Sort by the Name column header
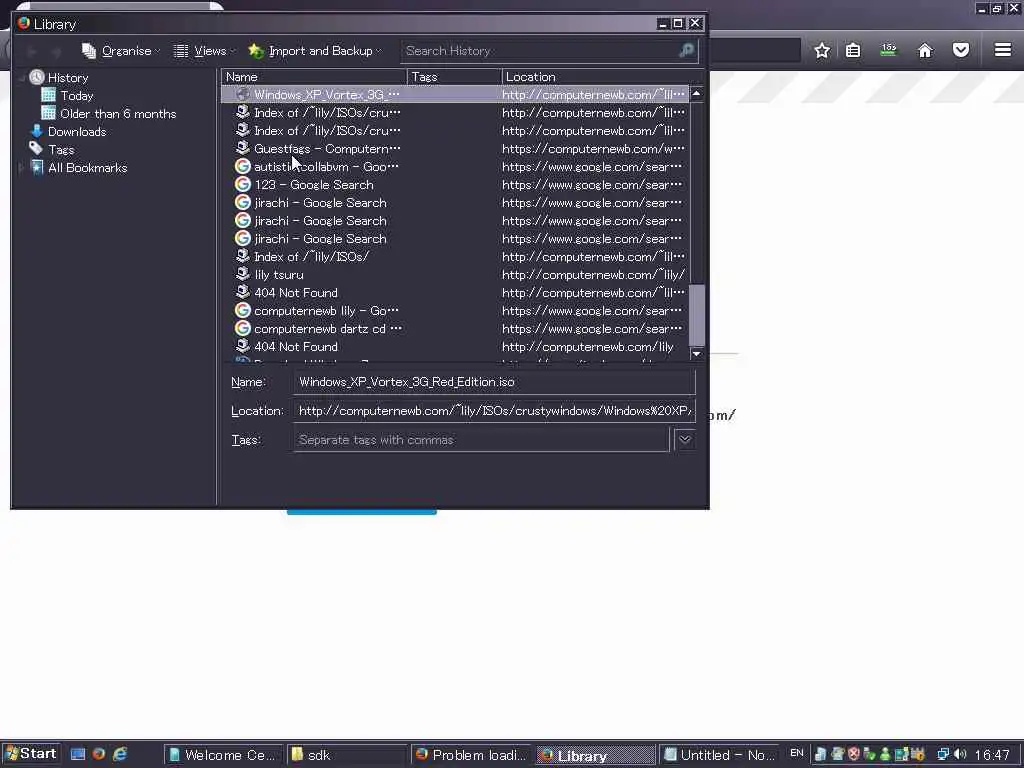Screen dimensions: 1024x768 point(314,77)
